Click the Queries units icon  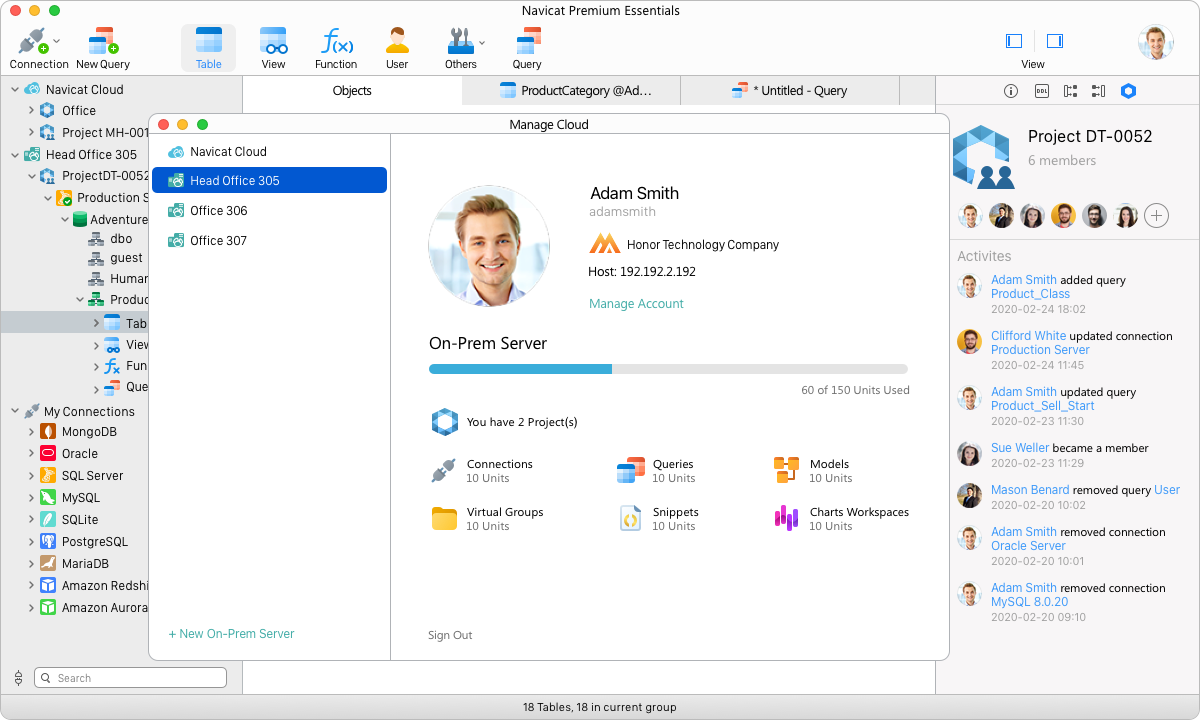[x=631, y=471]
